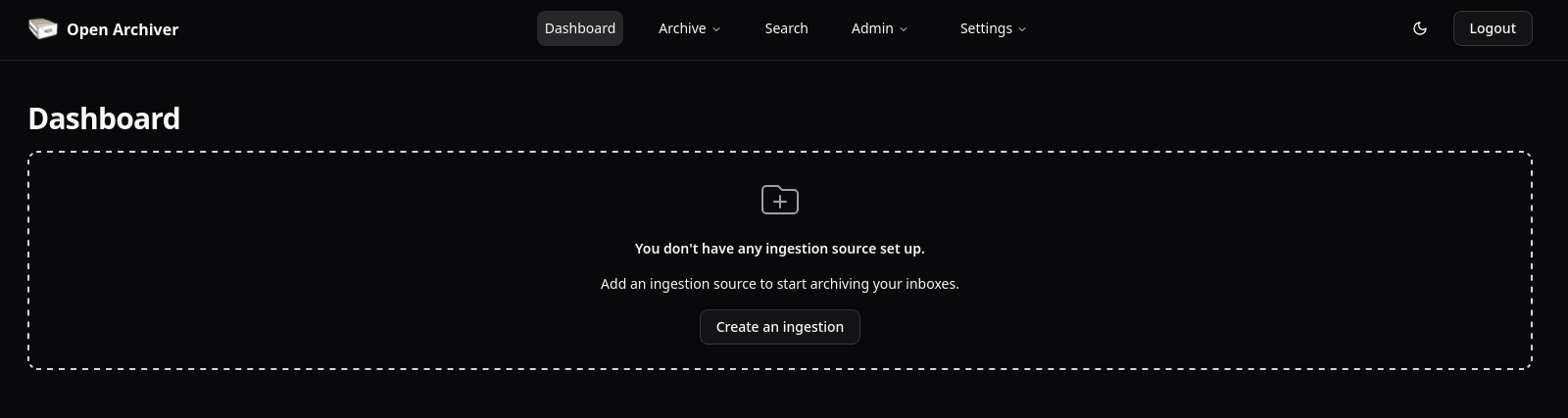This screenshot has height=418, width=1568.
Task: Log out using the Logout button
Action: 1492,28
